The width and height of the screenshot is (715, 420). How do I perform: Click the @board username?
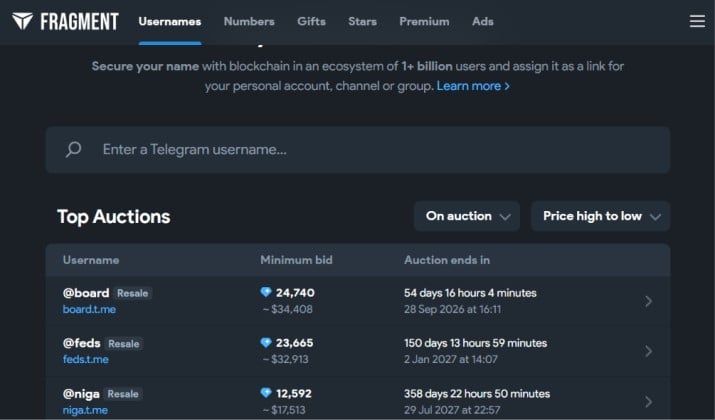(86, 293)
